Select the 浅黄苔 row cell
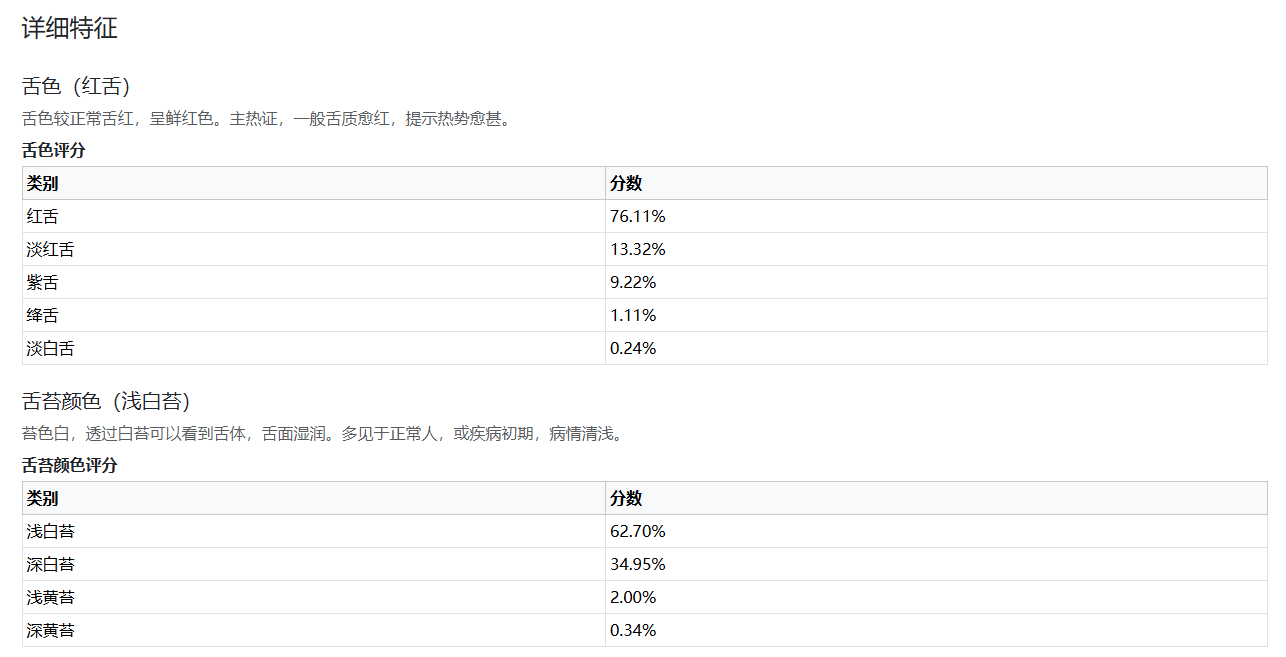The width and height of the screenshot is (1286, 657). 314,597
